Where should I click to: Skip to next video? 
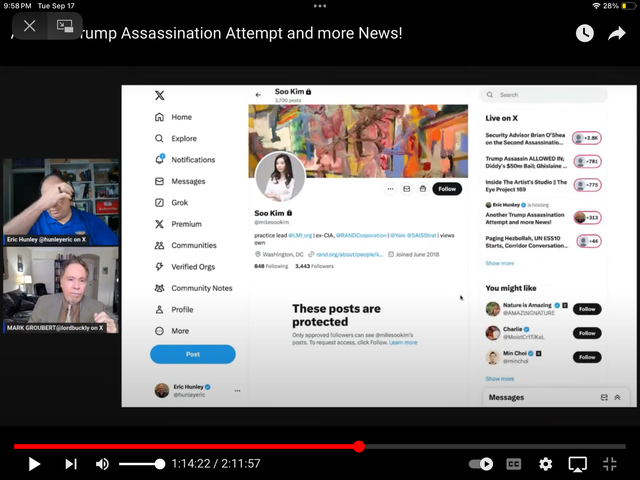(x=71, y=464)
